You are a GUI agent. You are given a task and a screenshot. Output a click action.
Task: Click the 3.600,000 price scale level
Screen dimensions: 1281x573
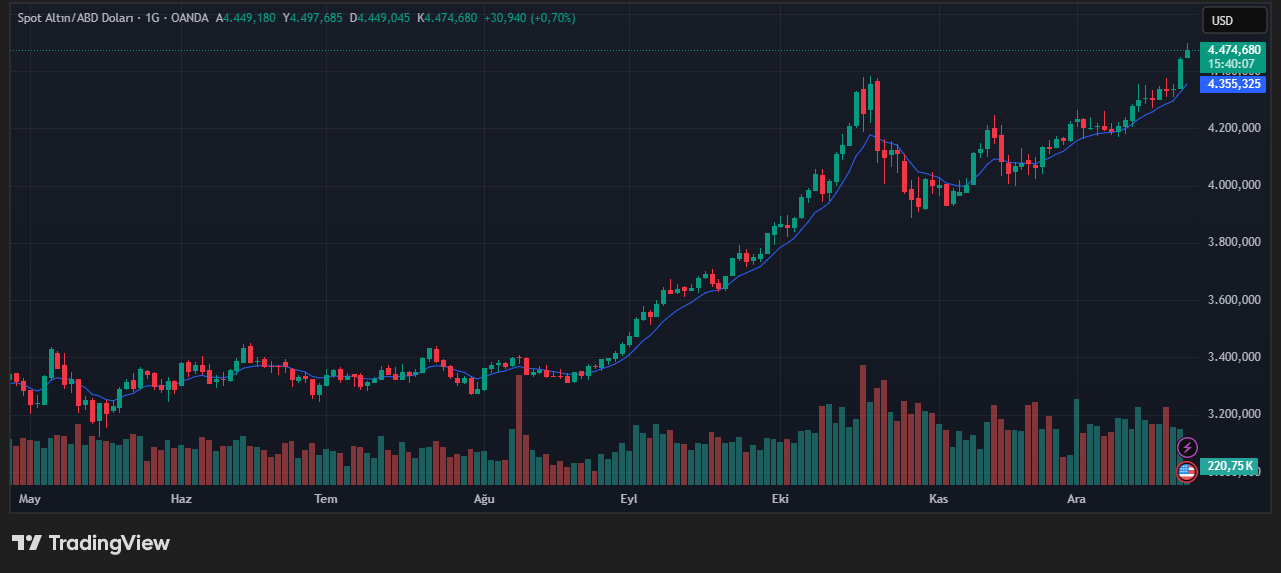[1233, 300]
